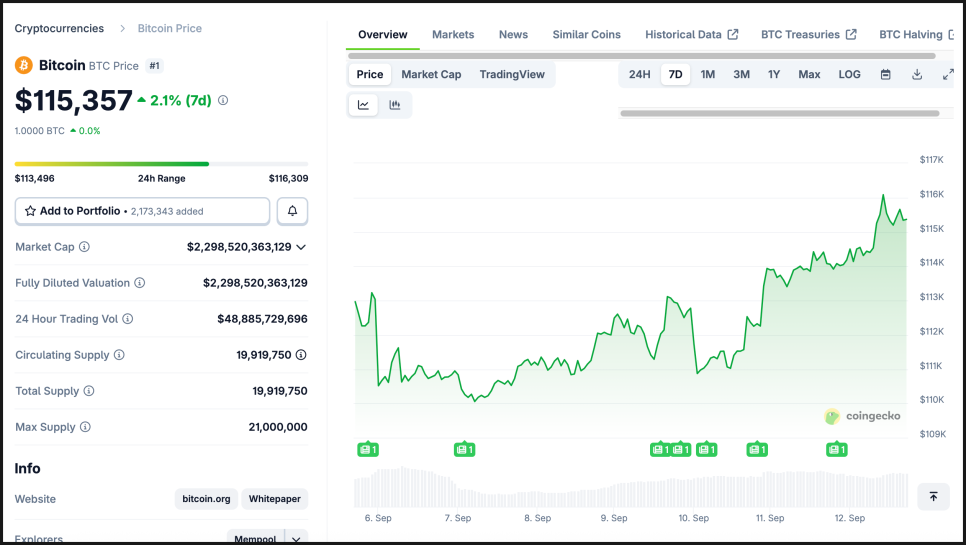Open the Whitepaper link
The width and height of the screenshot is (966, 545).
click(x=275, y=499)
